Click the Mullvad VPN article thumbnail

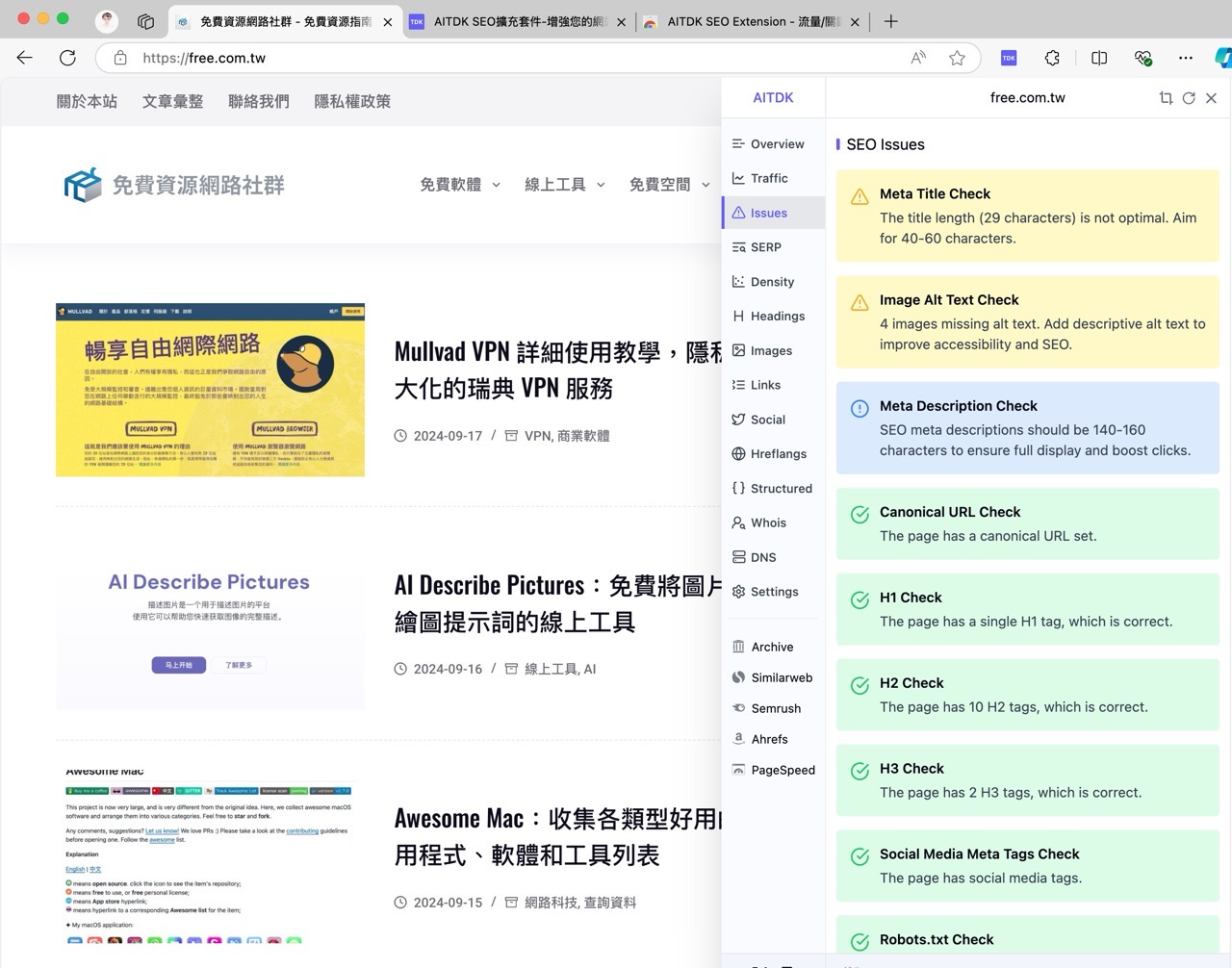click(x=210, y=390)
